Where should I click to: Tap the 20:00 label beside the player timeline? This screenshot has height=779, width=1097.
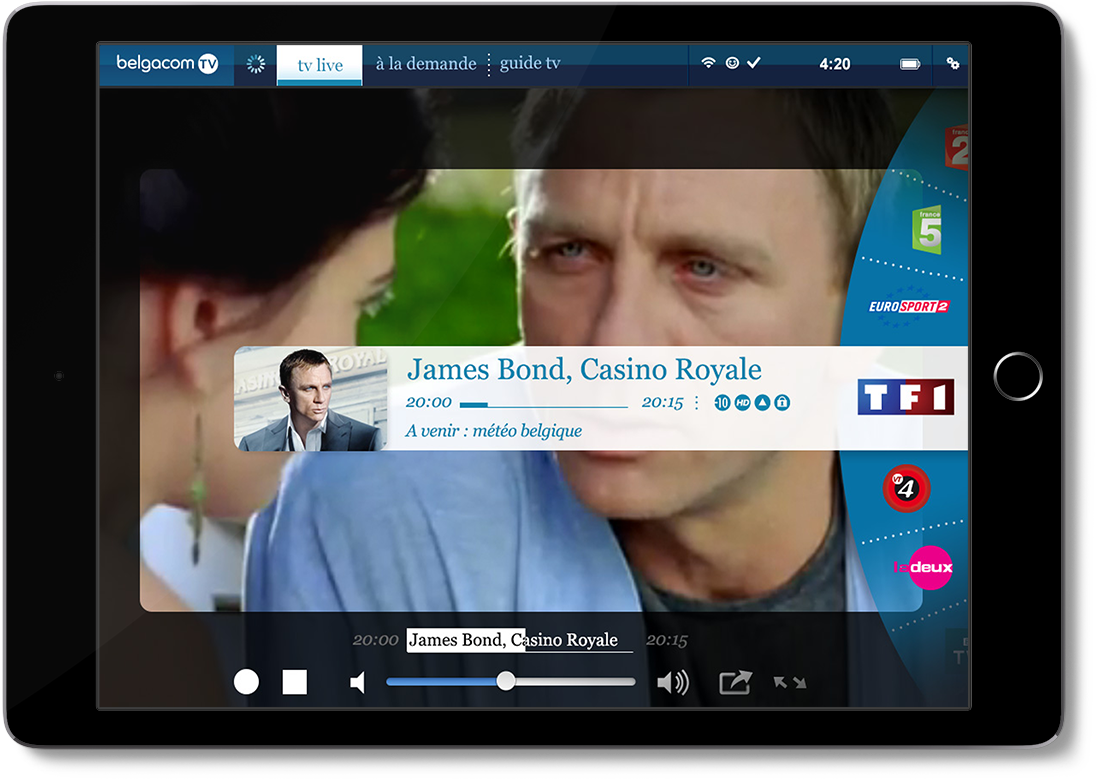coord(375,640)
